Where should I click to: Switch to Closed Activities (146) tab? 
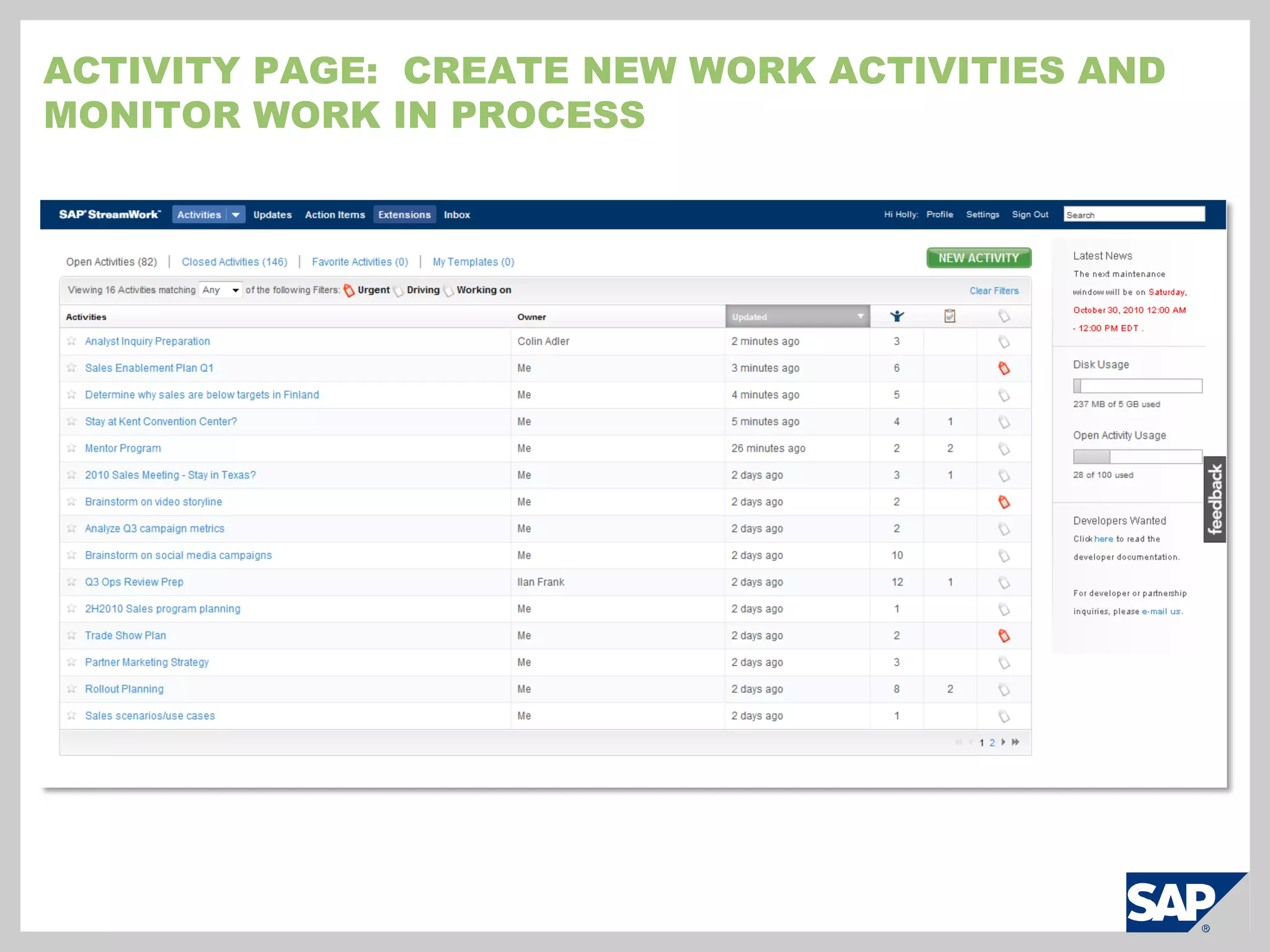[234, 262]
